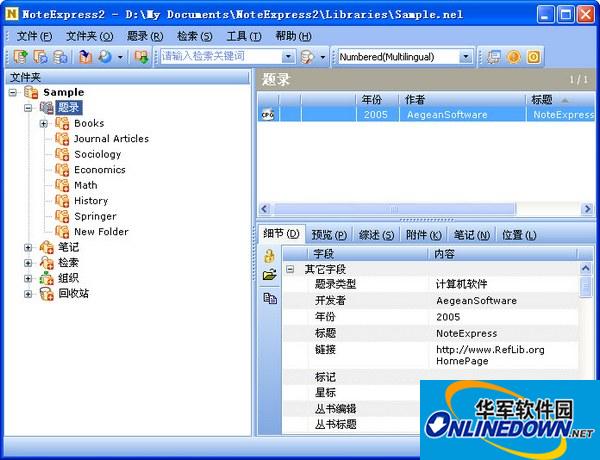
Task: Click the open folder icon in details sidebar
Action: (270, 274)
